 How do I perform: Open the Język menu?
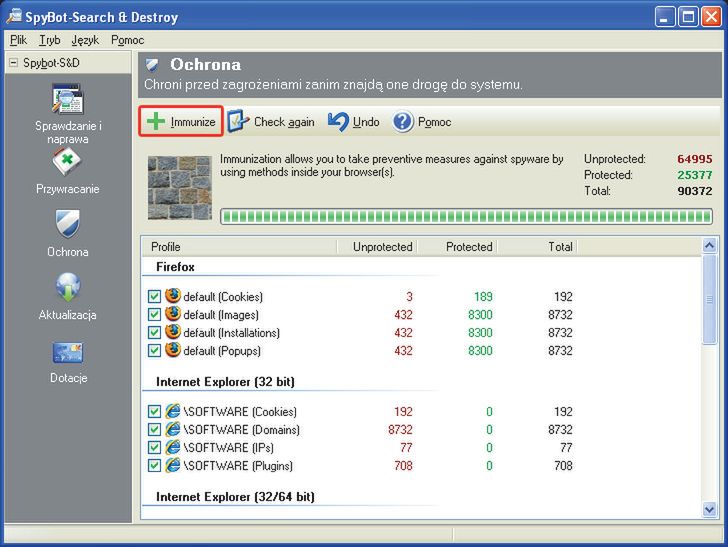coord(85,40)
